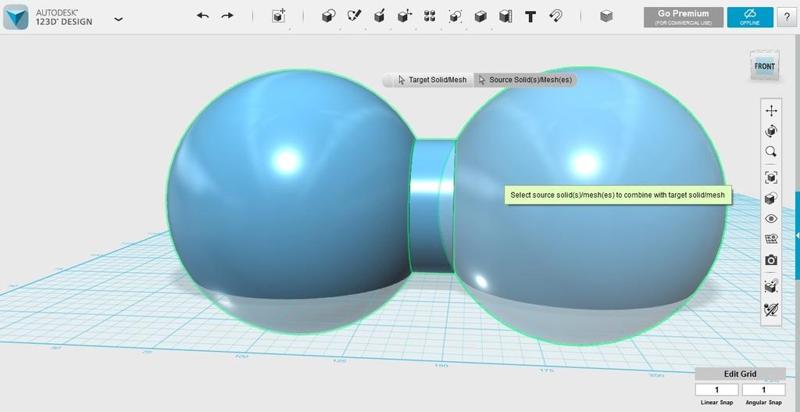The height and width of the screenshot is (412, 800).
Task: Expand the dropdown chevron beside 123D Design logo
Action: (x=118, y=19)
